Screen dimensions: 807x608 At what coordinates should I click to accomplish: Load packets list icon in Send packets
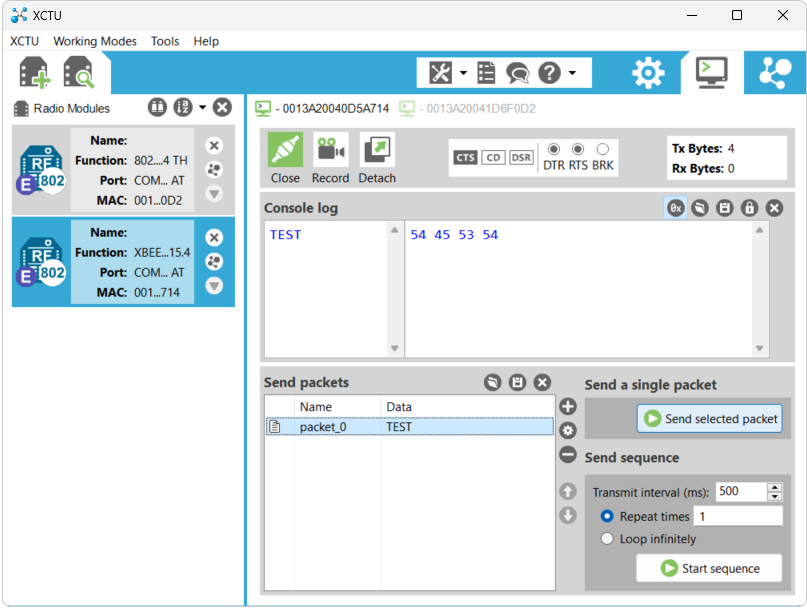pyautogui.click(x=493, y=383)
